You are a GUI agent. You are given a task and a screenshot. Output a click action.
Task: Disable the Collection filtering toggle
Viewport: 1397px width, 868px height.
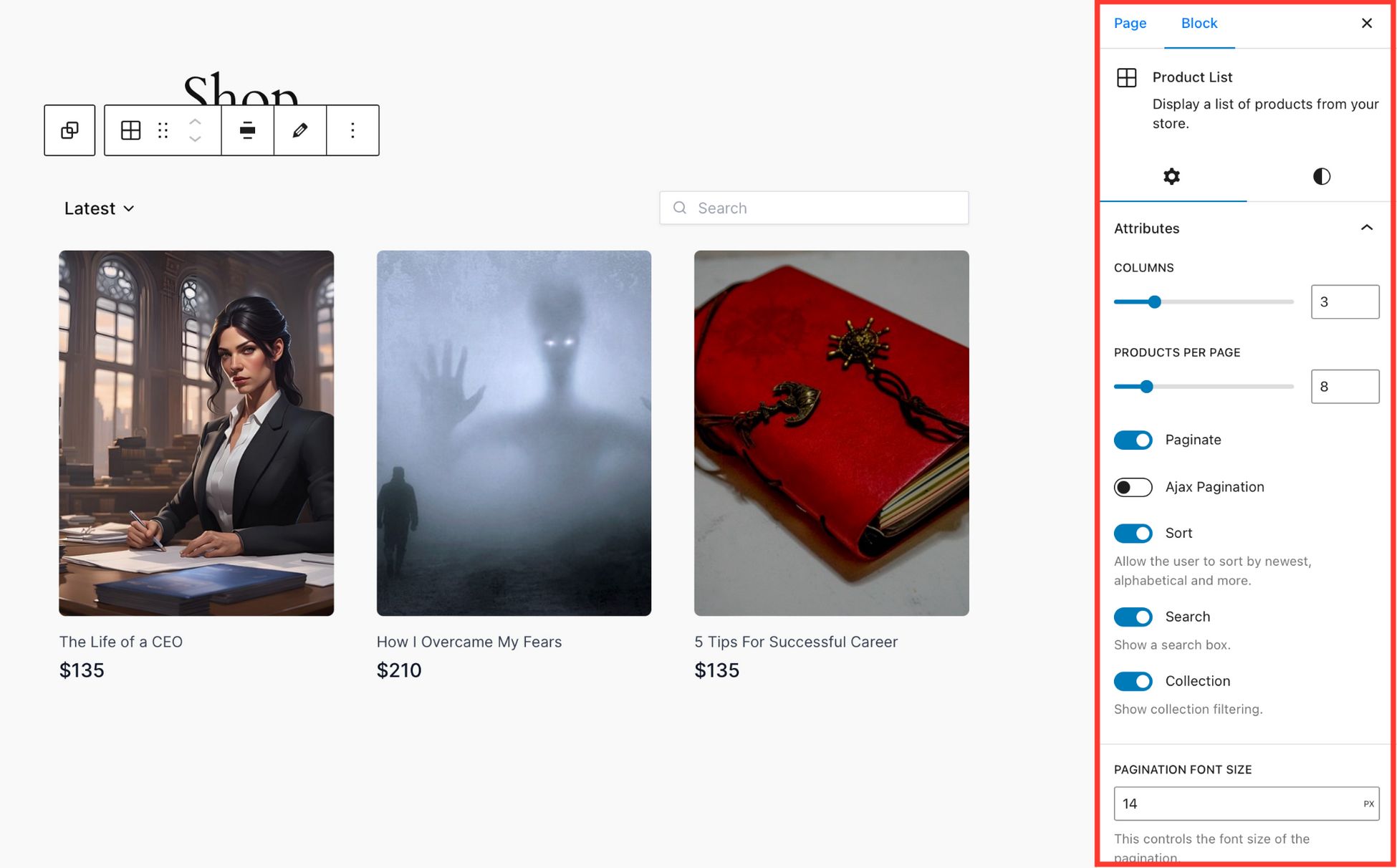(x=1134, y=681)
